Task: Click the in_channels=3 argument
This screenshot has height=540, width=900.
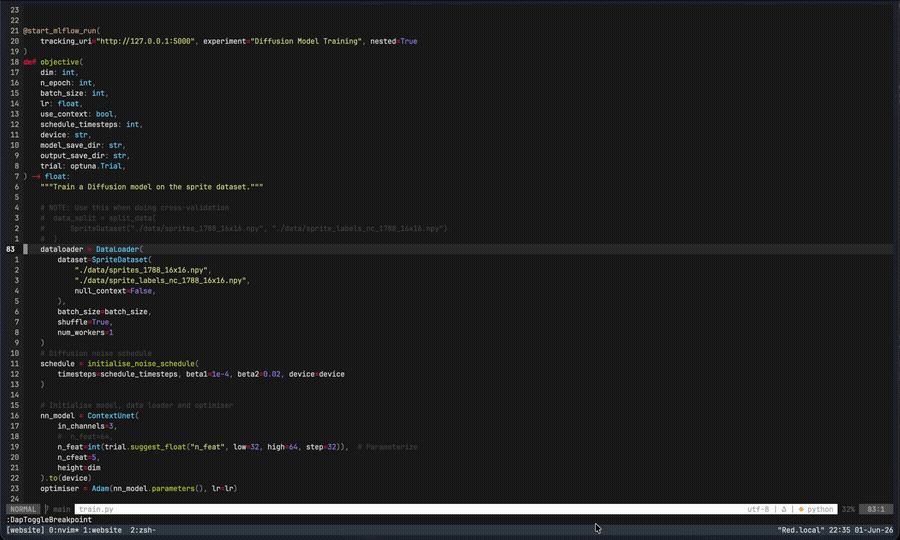Action: 87,426
